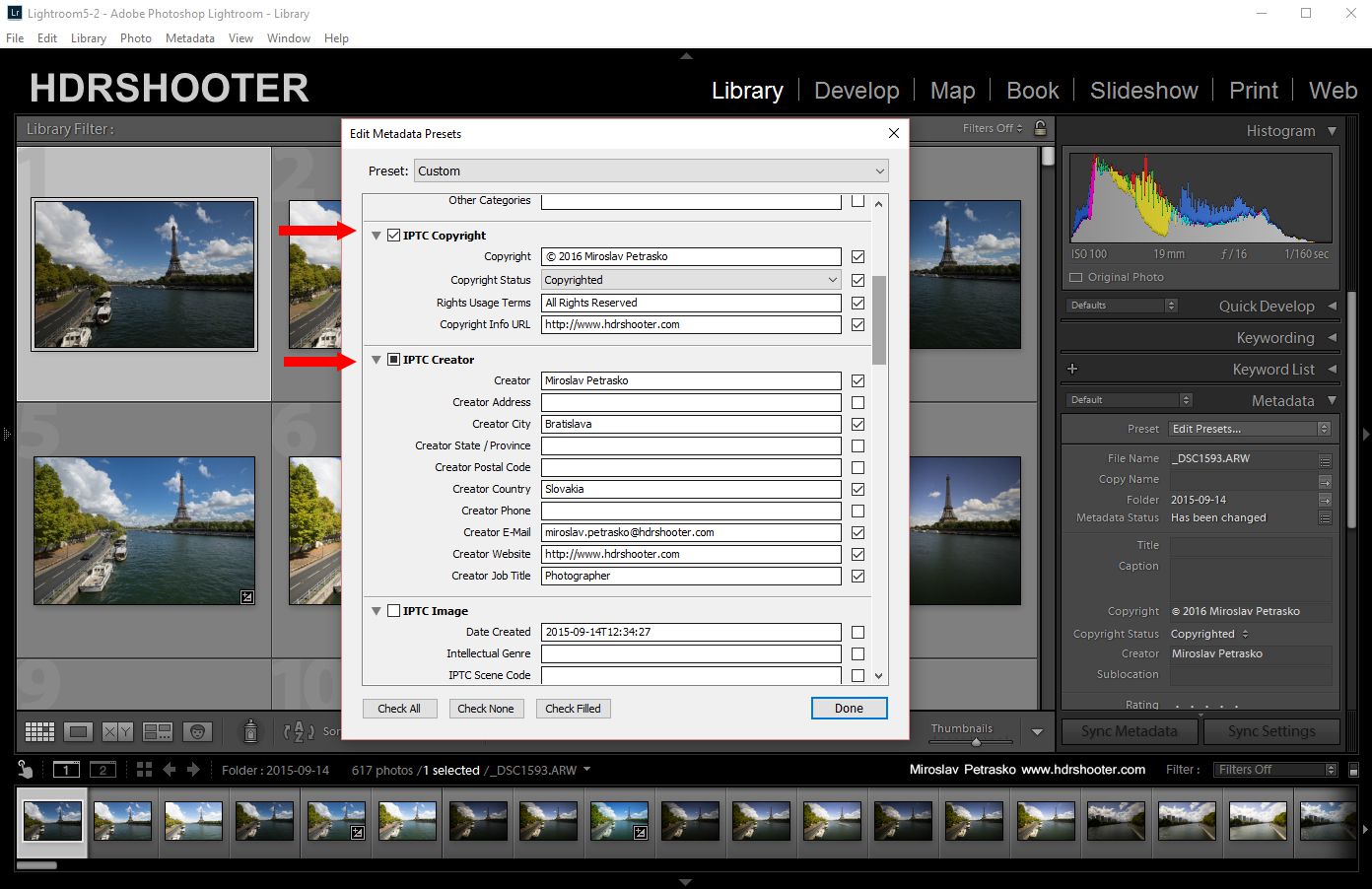Screen dimensions: 1372x889
Task: Collapse the Histogram panel
Action: (x=1332, y=130)
